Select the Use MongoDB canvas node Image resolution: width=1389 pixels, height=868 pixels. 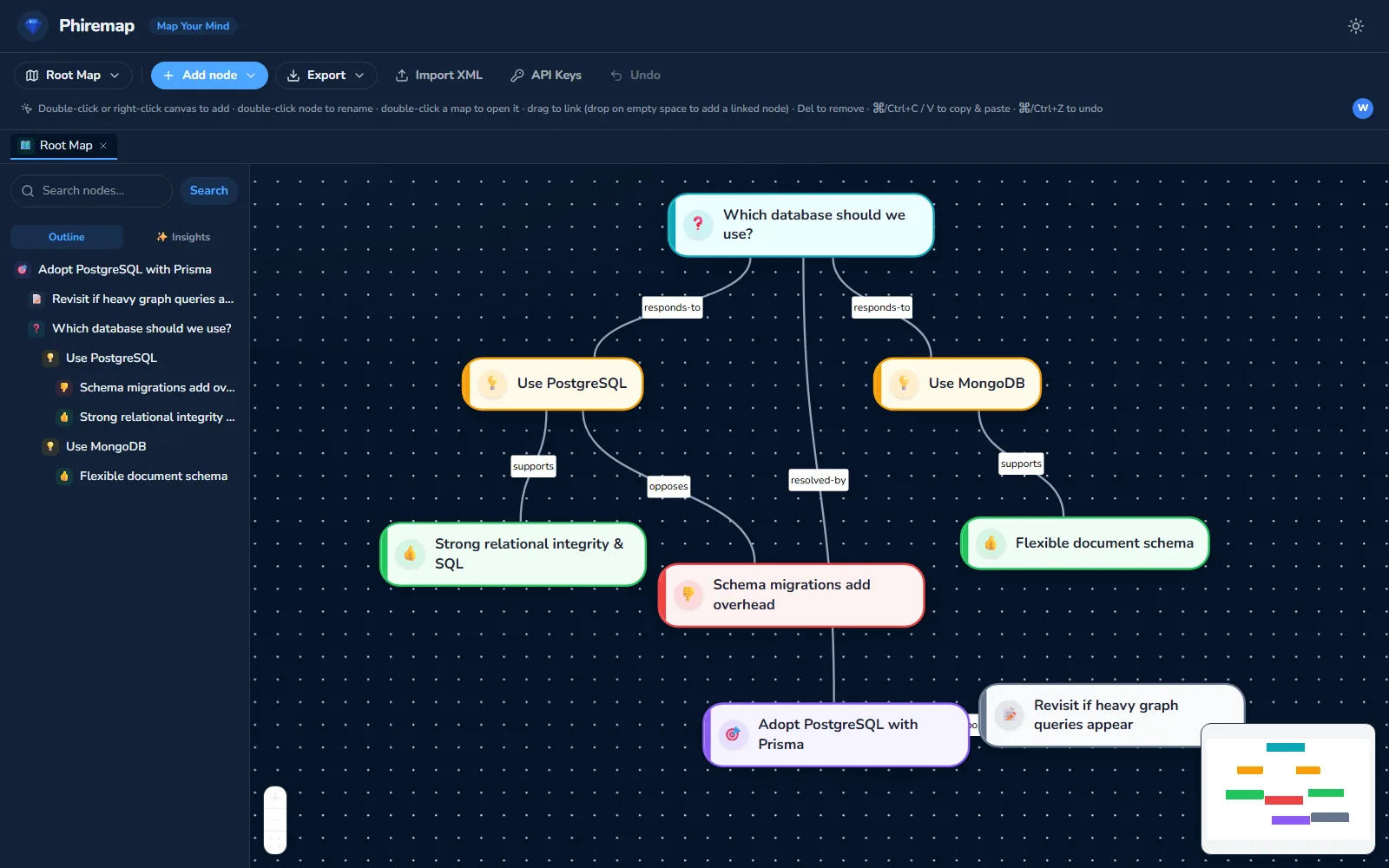pyautogui.click(x=958, y=384)
